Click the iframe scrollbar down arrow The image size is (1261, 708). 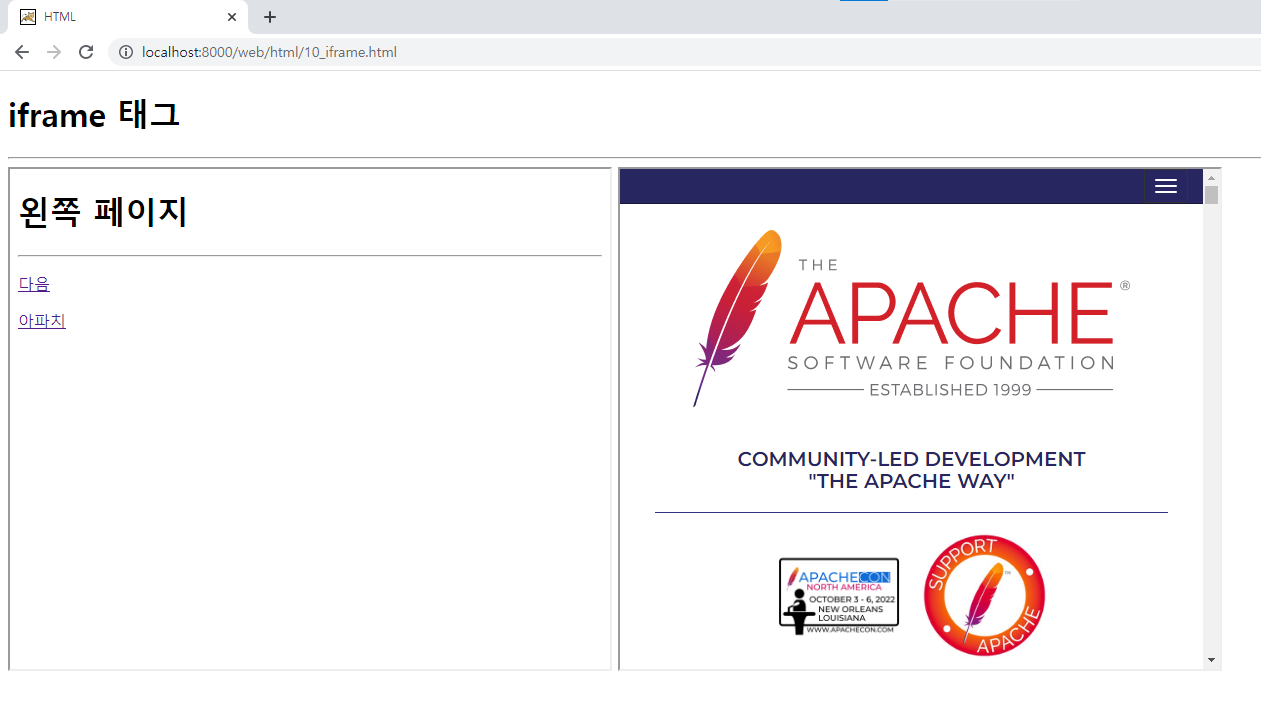pyautogui.click(x=1212, y=660)
